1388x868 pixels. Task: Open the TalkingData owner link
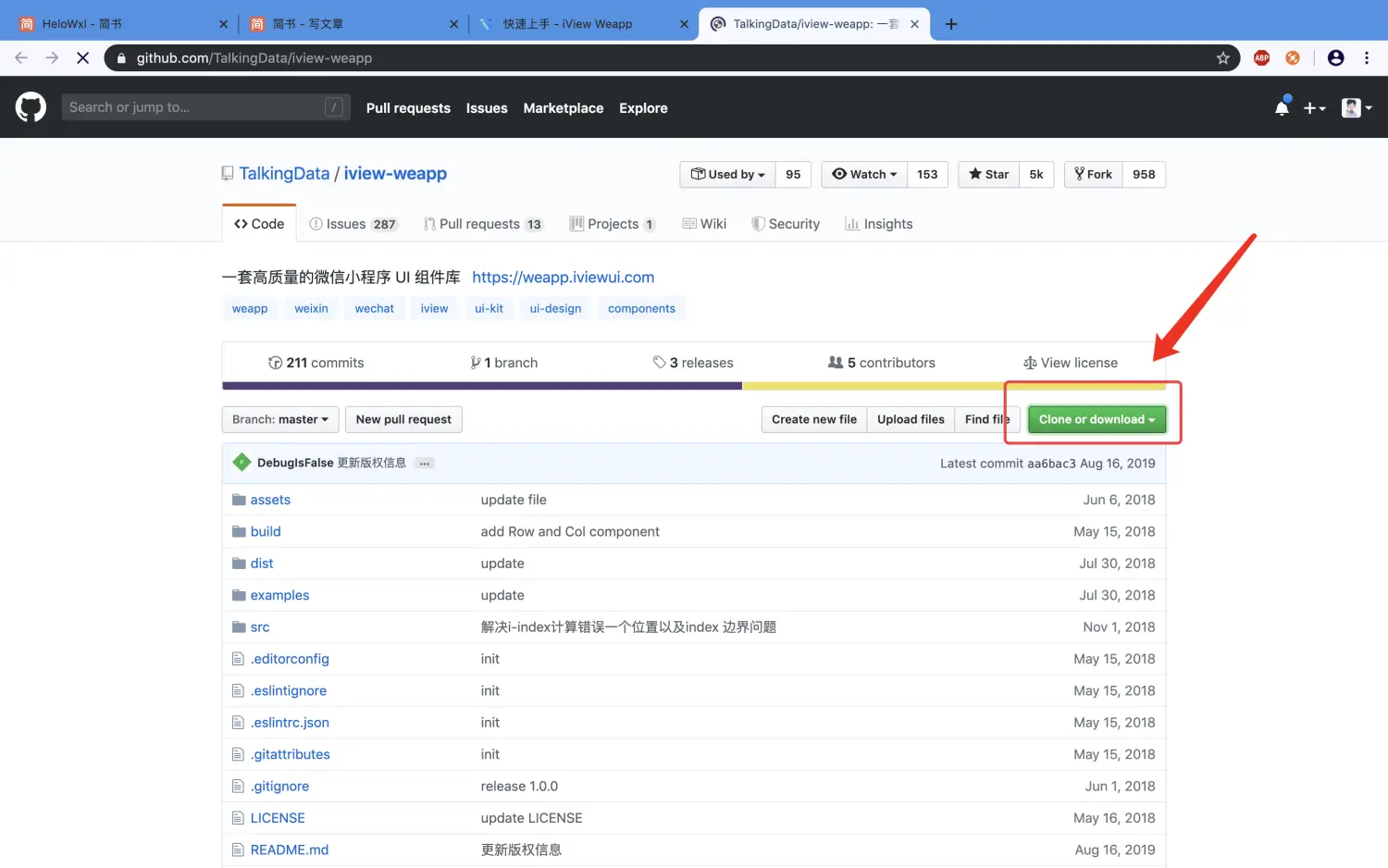point(284,174)
